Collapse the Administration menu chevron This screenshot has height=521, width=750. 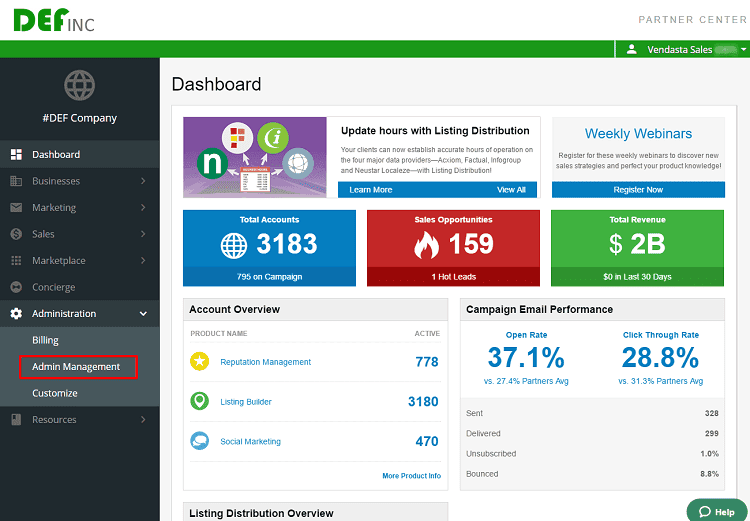pos(143,314)
